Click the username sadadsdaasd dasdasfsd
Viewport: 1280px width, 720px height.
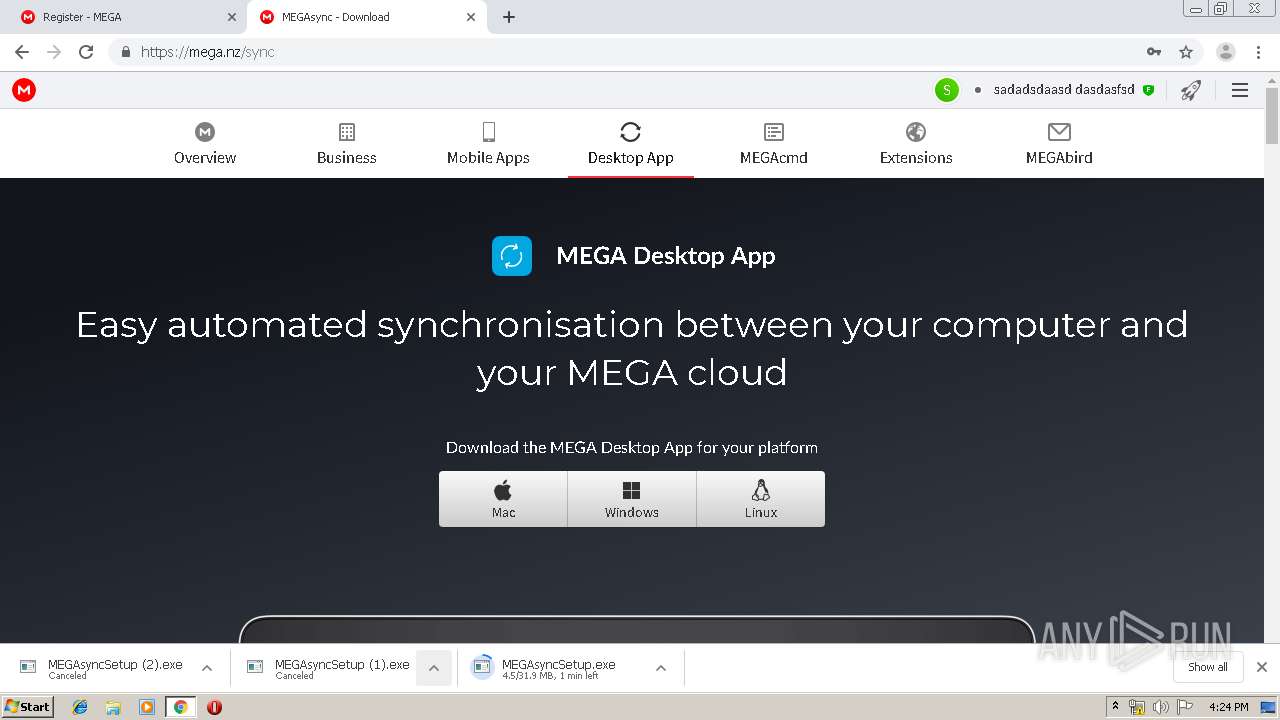(x=1064, y=90)
